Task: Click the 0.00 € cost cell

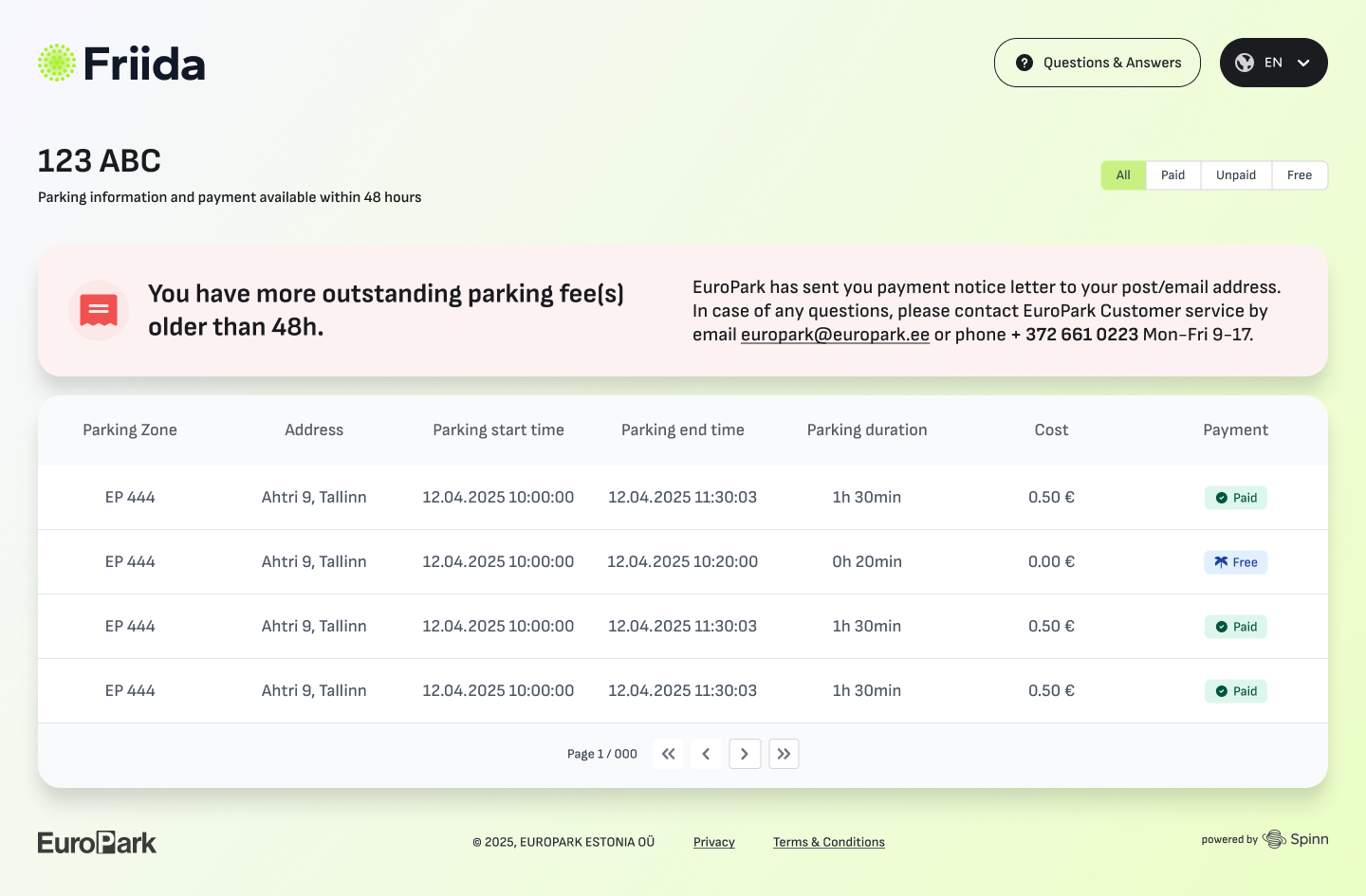Action: pyautogui.click(x=1051, y=561)
